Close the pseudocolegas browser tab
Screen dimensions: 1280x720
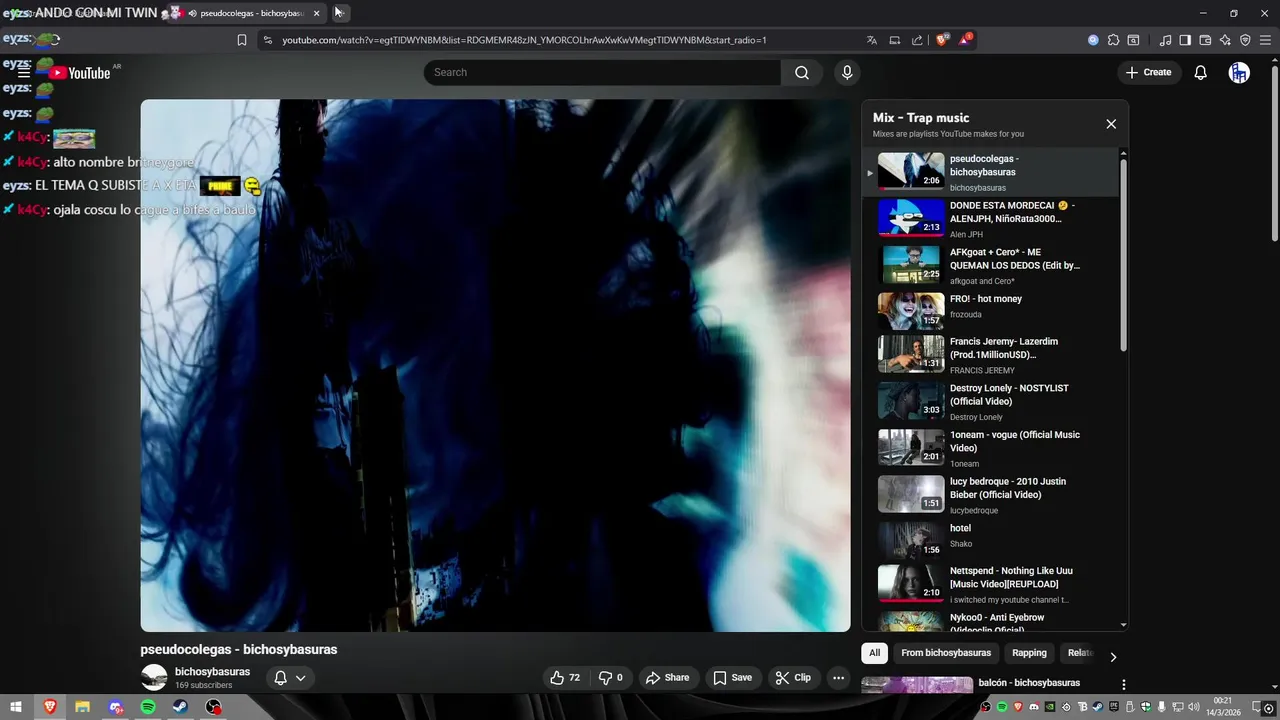pyautogui.click(x=317, y=13)
